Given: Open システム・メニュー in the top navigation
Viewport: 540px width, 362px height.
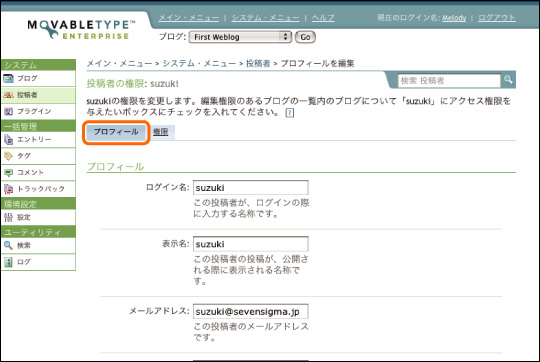Looking at the screenshot, I should click(x=266, y=18).
